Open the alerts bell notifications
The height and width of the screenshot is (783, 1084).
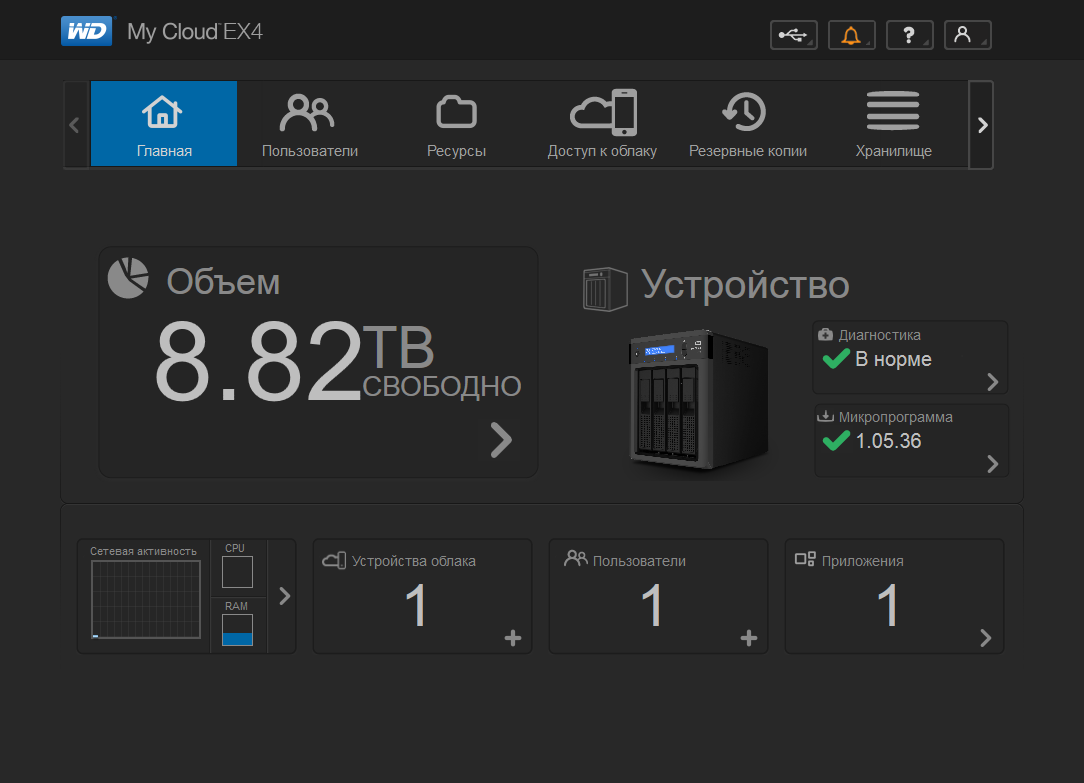pyautogui.click(x=851, y=35)
